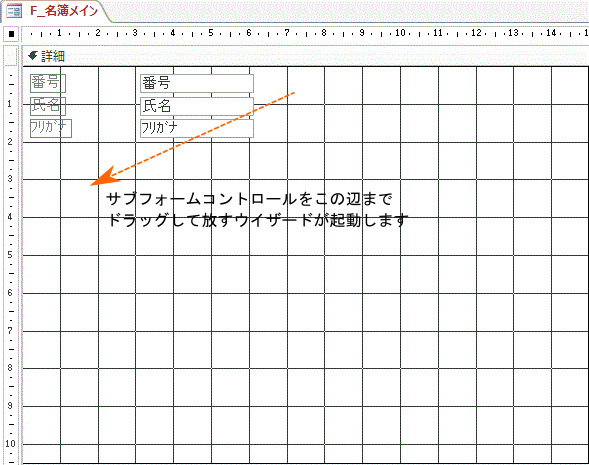The width and height of the screenshot is (589, 465).
Task: Click the arrow icon beside 詳細
Action: pyautogui.click(x=33, y=56)
